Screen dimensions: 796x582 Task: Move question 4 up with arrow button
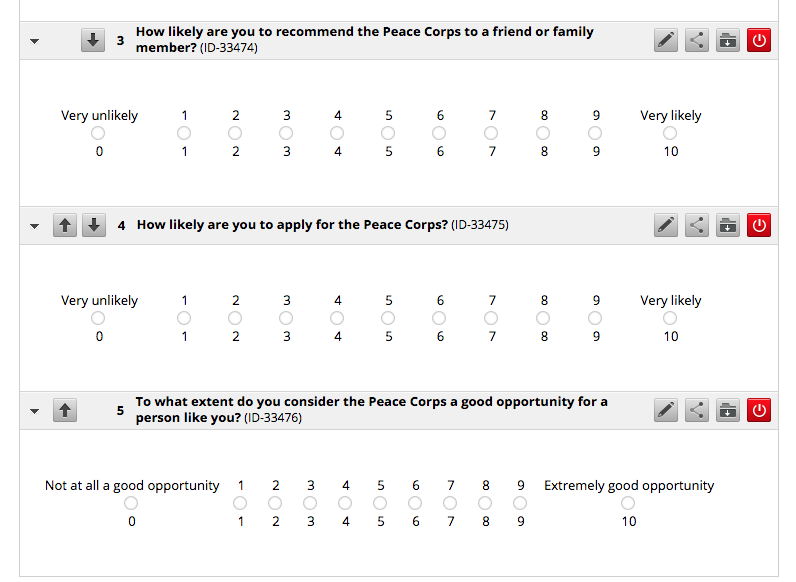point(65,226)
